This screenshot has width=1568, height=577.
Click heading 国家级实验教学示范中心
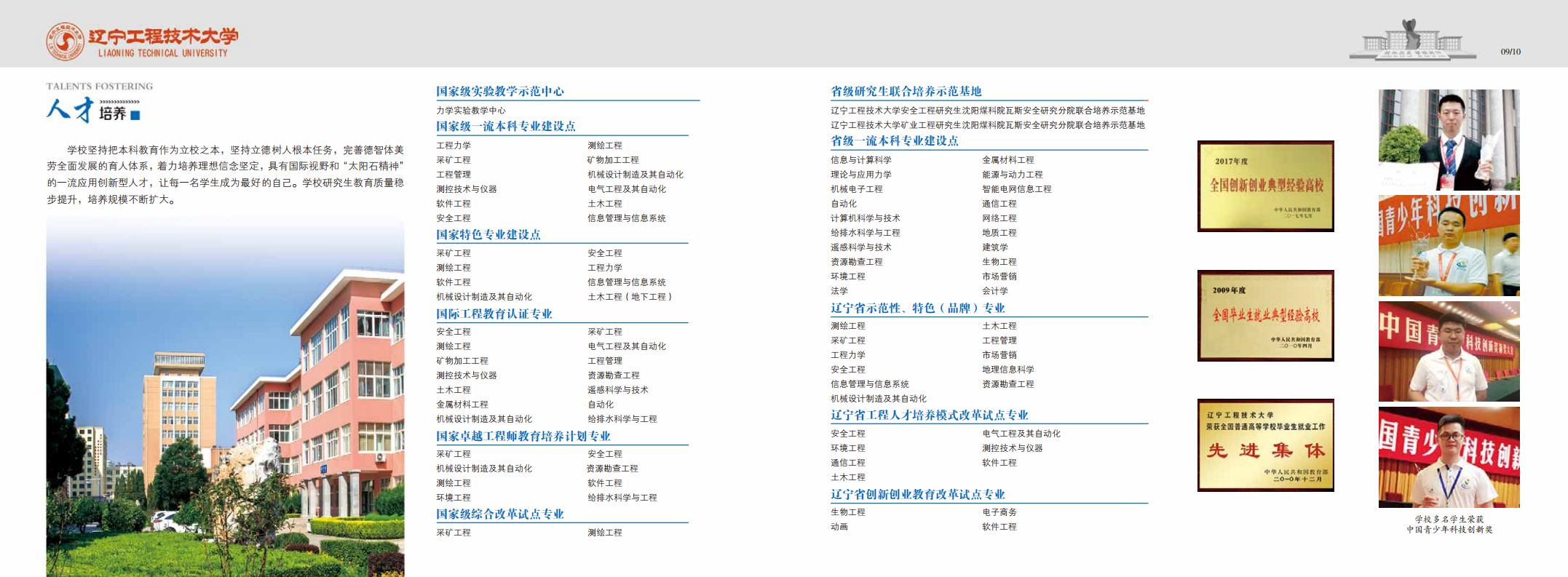(500, 91)
